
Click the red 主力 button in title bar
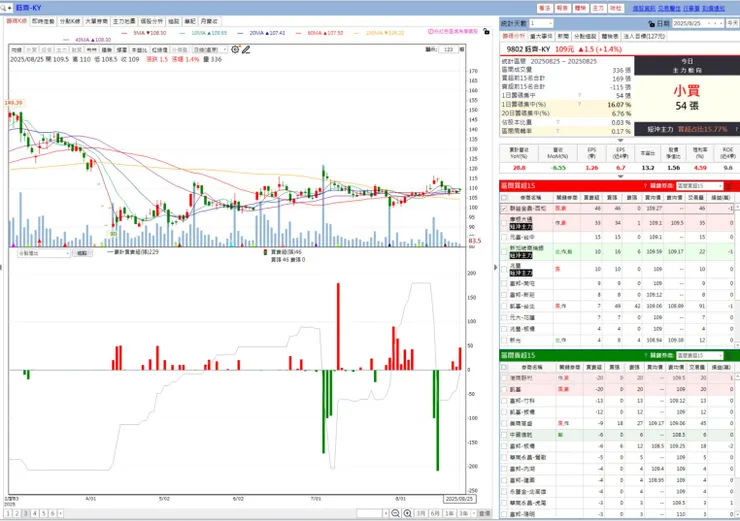tap(598, 8)
